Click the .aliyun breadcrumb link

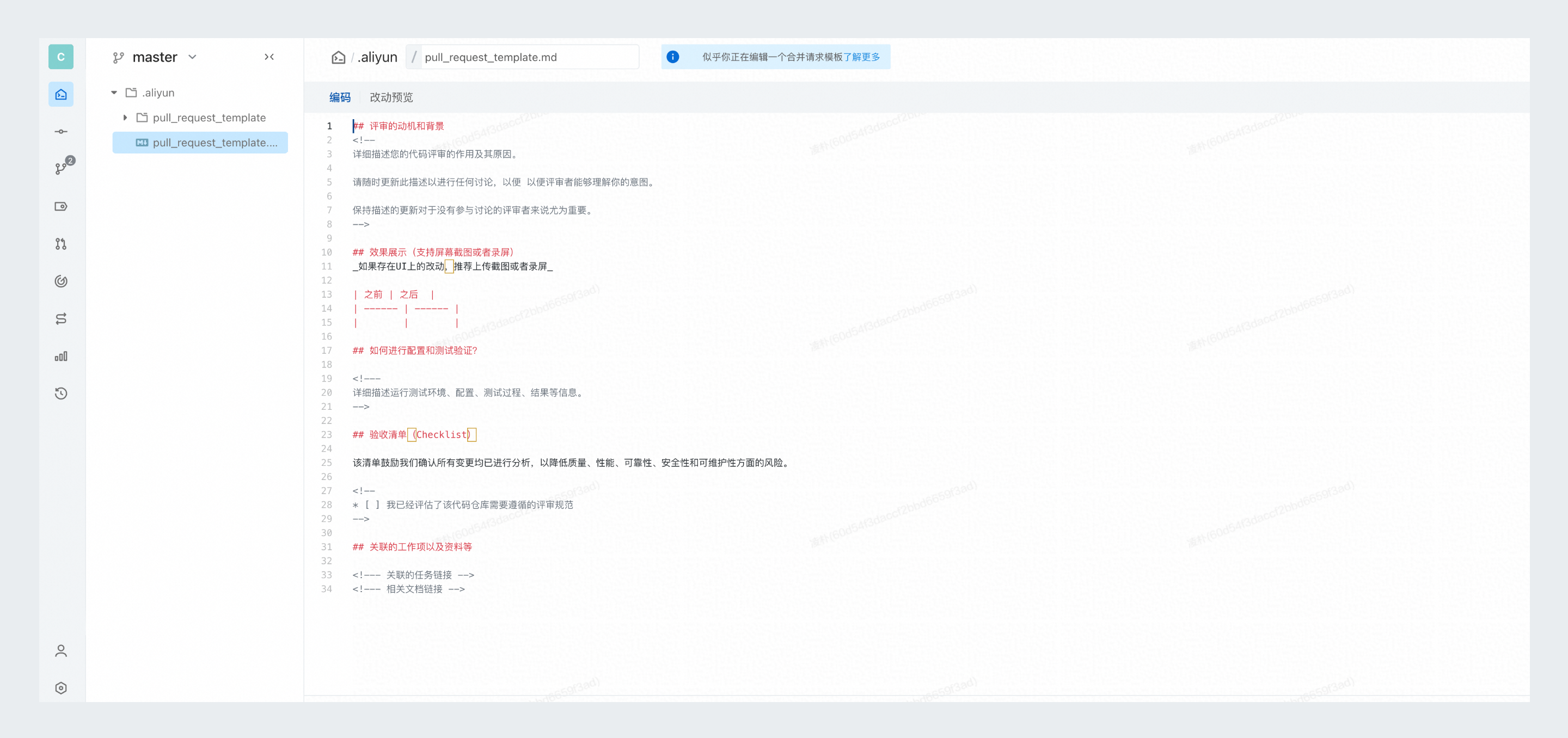(x=377, y=57)
